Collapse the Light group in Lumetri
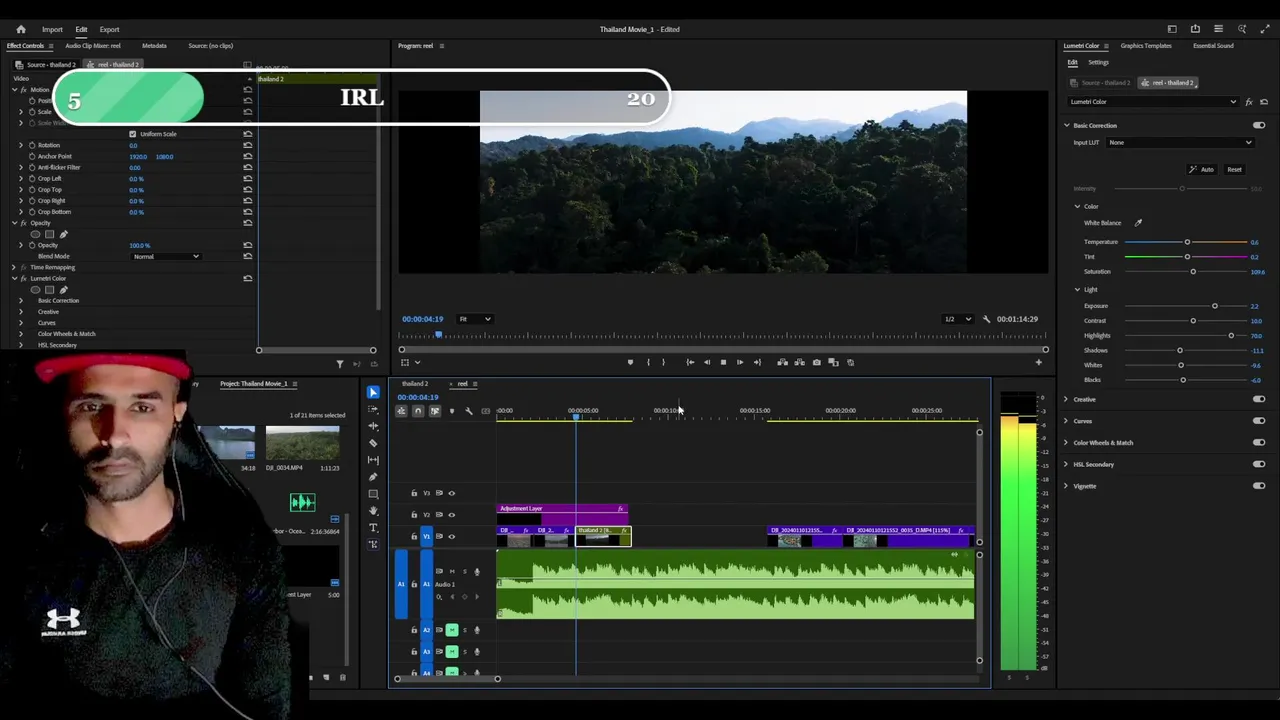Screen dimensions: 1280x720 pos(1078,290)
